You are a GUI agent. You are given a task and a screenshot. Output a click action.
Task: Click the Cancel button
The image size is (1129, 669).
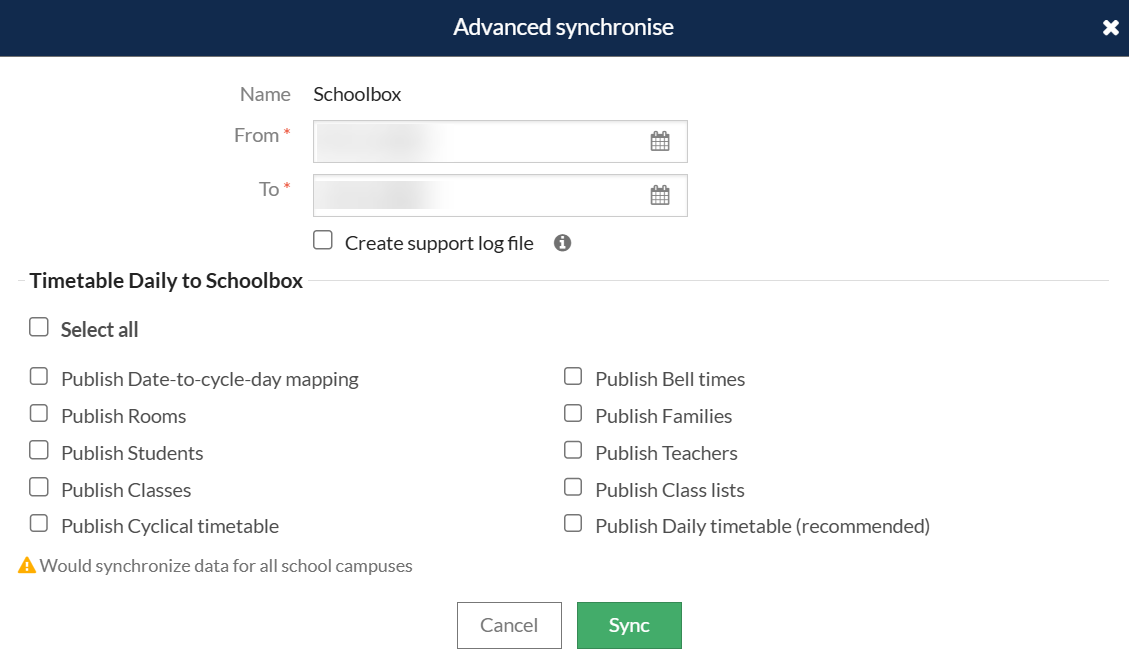509,625
